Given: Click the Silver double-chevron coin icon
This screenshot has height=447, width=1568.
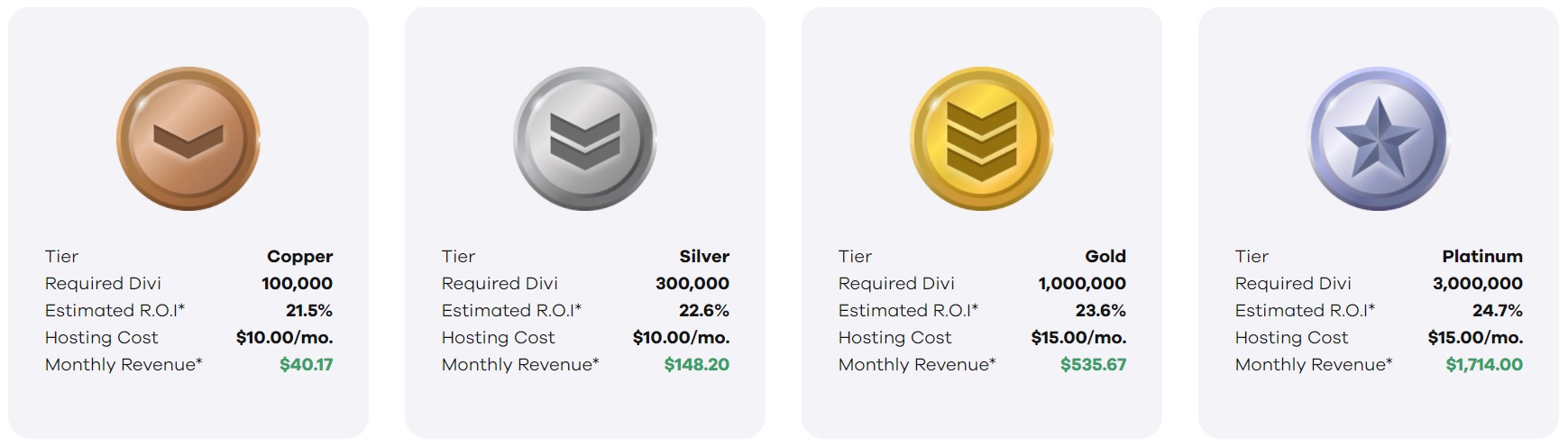Looking at the screenshot, I should tap(585, 139).
